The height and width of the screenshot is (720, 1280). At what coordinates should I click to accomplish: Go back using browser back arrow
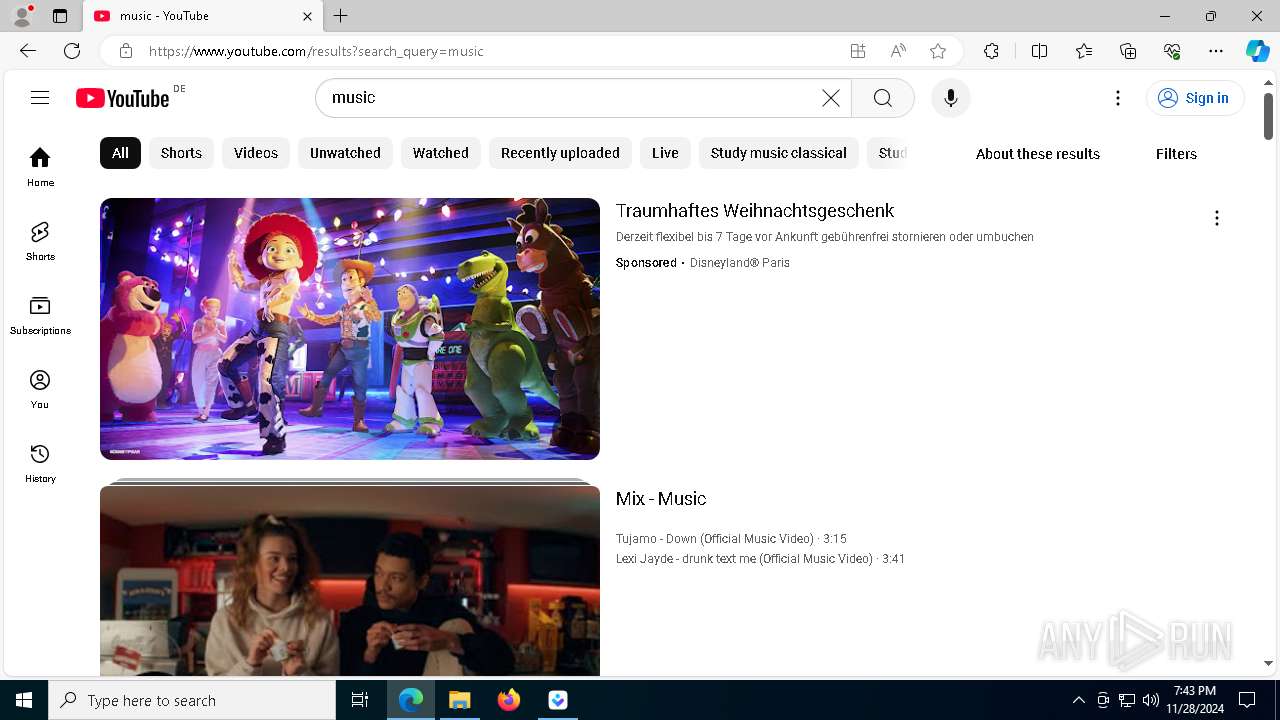pos(28,51)
